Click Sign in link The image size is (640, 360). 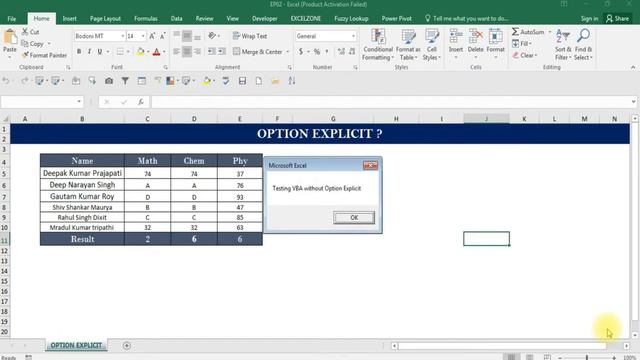click(x=589, y=19)
